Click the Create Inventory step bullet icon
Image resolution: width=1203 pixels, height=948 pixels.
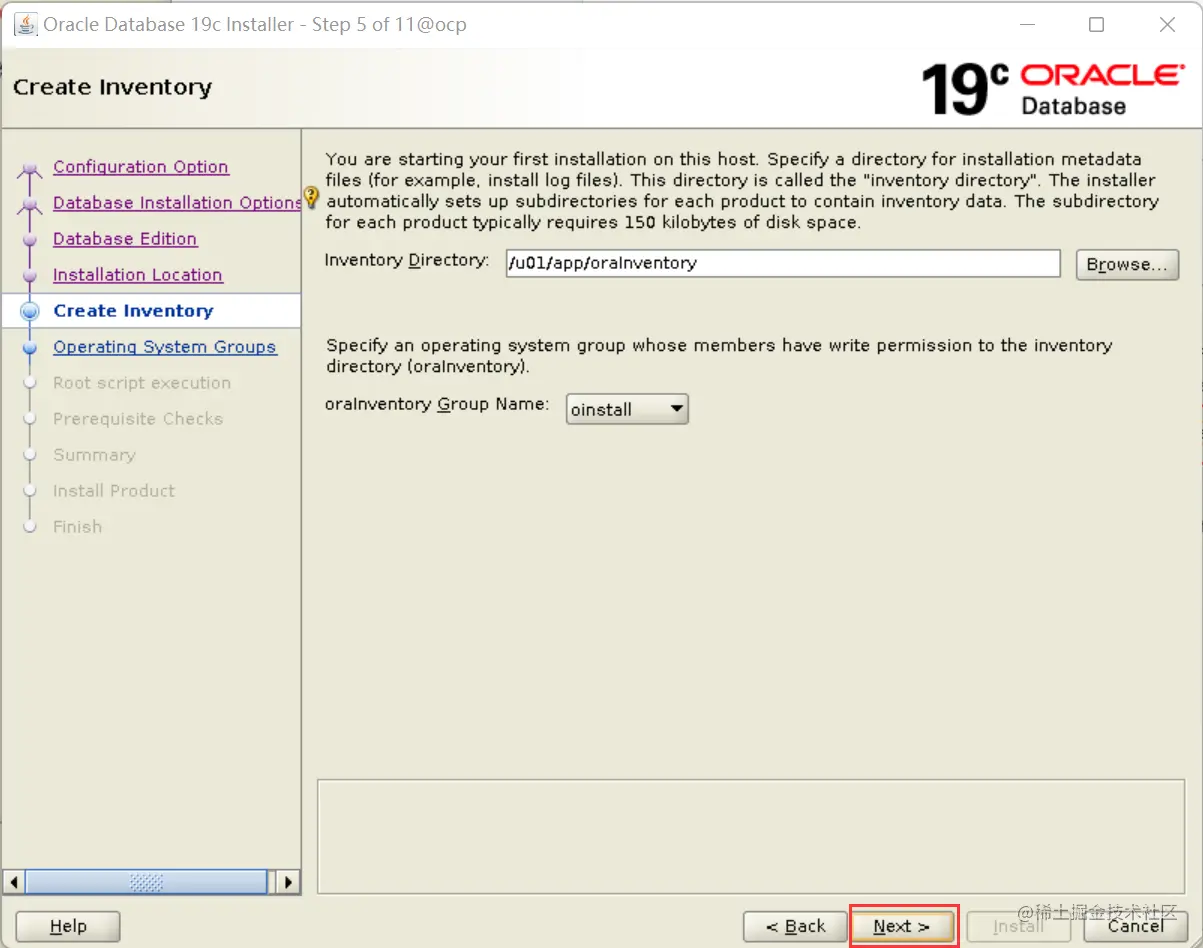(x=30, y=311)
